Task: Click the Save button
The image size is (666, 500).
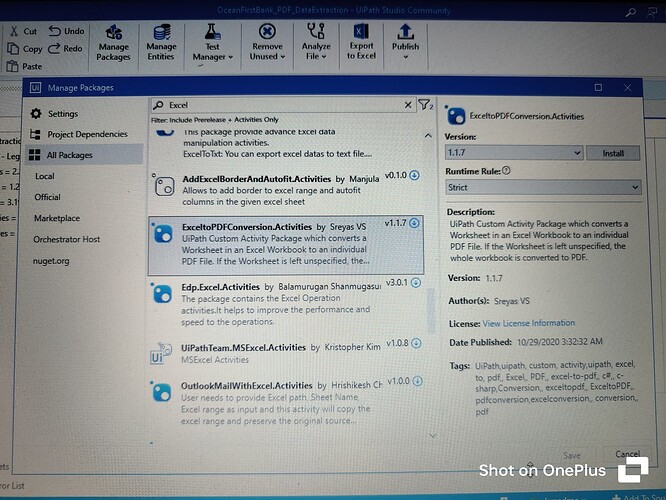Action: coord(572,455)
